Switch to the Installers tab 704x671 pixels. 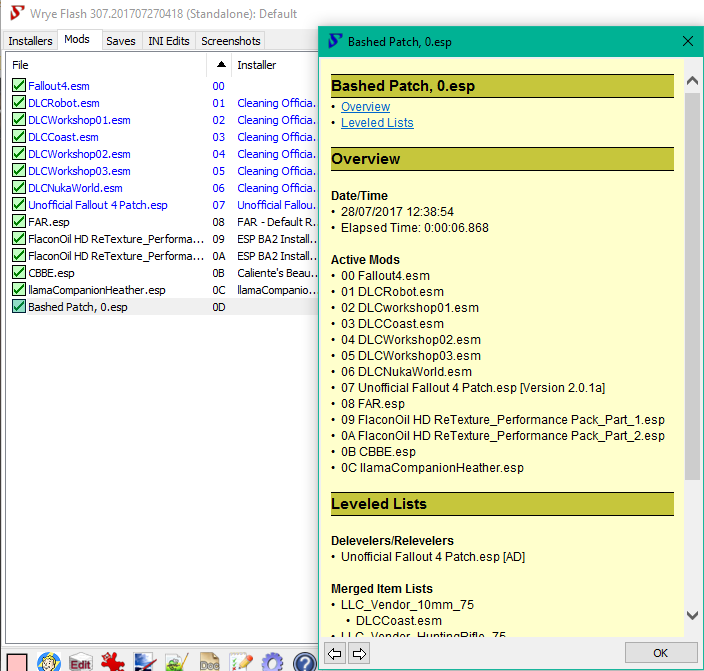pos(30,41)
